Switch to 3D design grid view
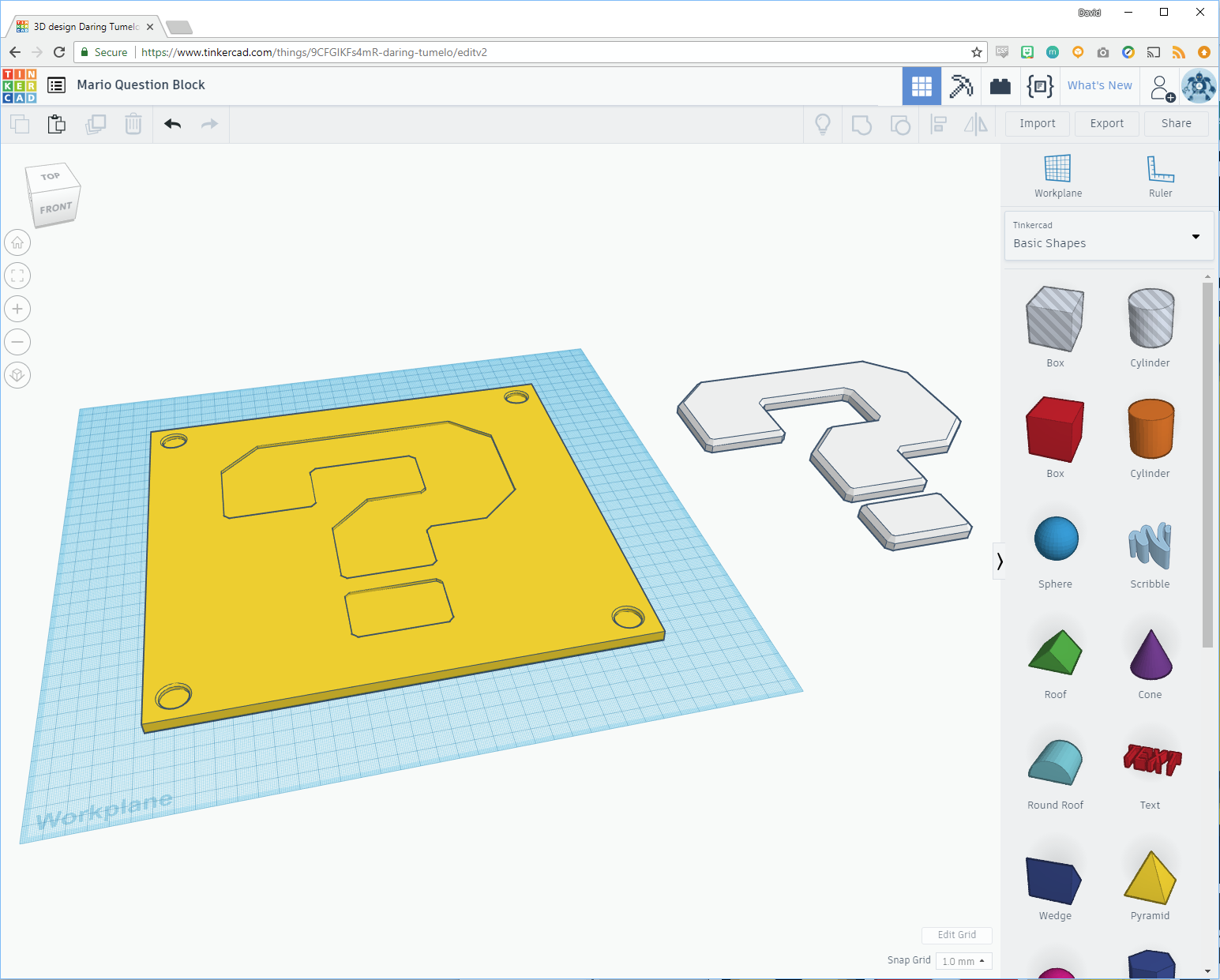The height and width of the screenshot is (980, 1220). pyautogui.click(x=922, y=86)
